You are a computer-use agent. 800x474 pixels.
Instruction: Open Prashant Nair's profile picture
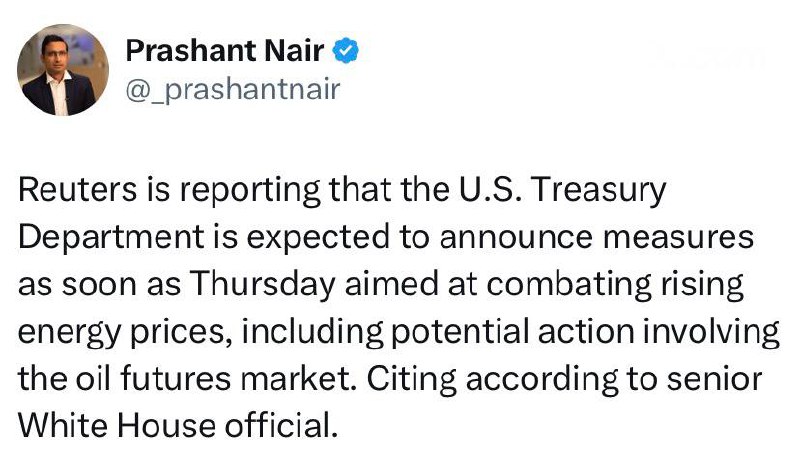click(63, 70)
